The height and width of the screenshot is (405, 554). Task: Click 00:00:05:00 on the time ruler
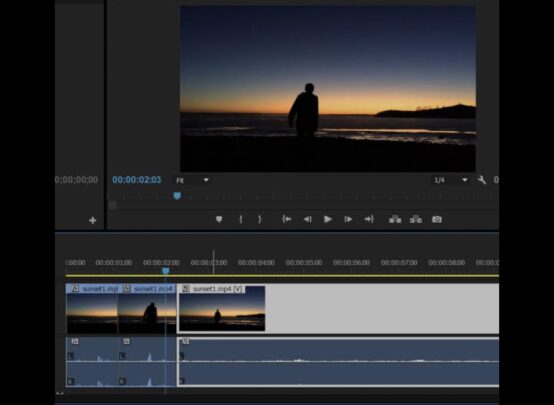click(x=304, y=263)
